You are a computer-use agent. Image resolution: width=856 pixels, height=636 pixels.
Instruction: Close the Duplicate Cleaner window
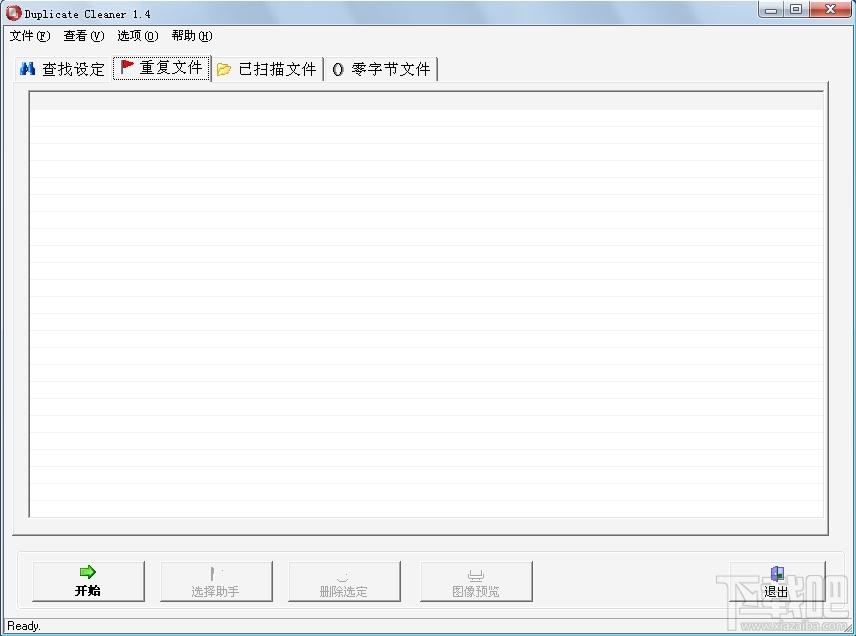coord(830,9)
